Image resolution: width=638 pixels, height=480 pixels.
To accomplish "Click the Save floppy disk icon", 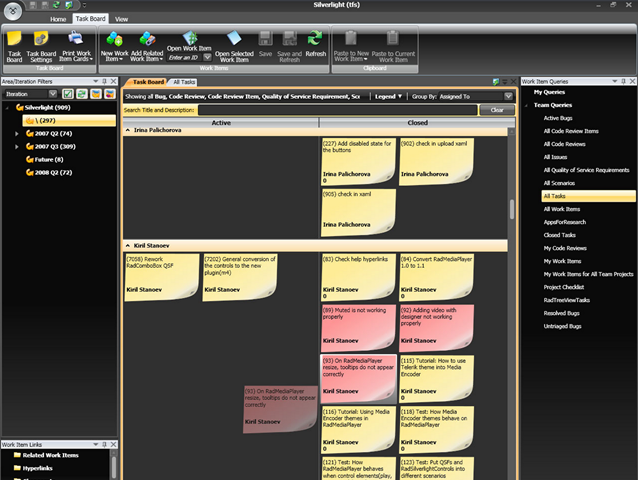I will coord(265,39).
